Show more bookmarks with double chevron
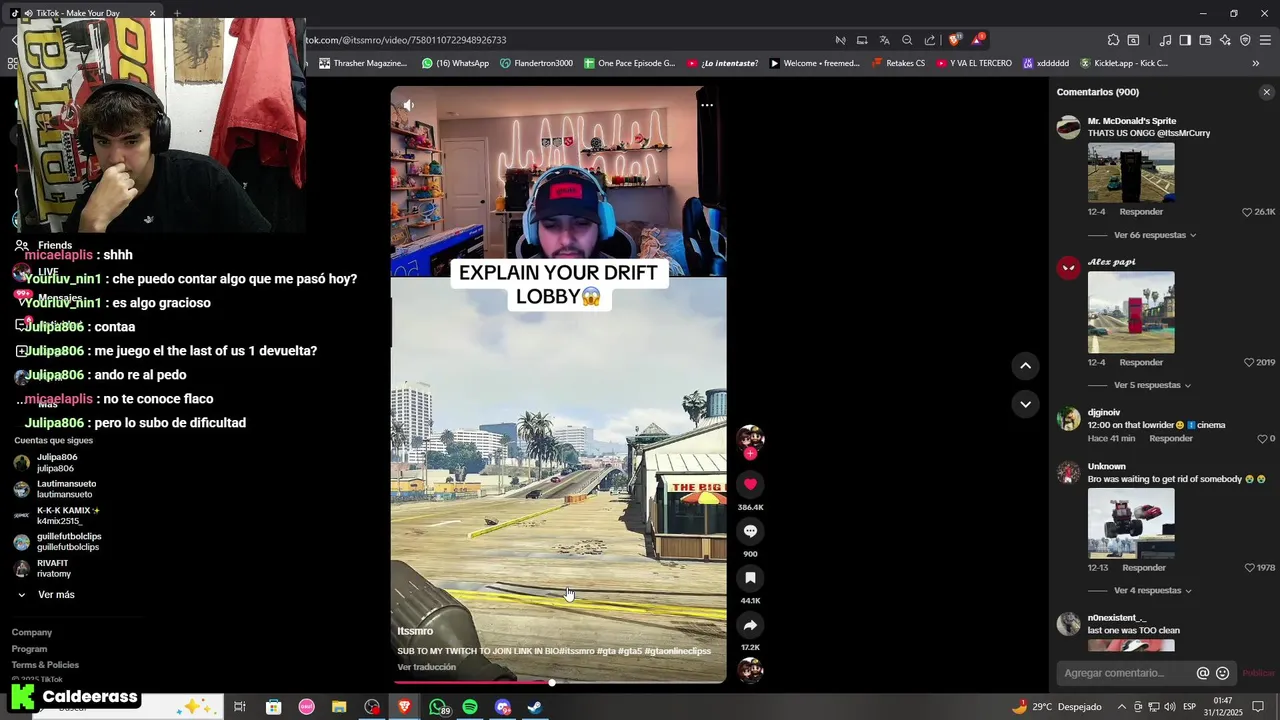This screenshot has height=720, width=1280. 1256,63
